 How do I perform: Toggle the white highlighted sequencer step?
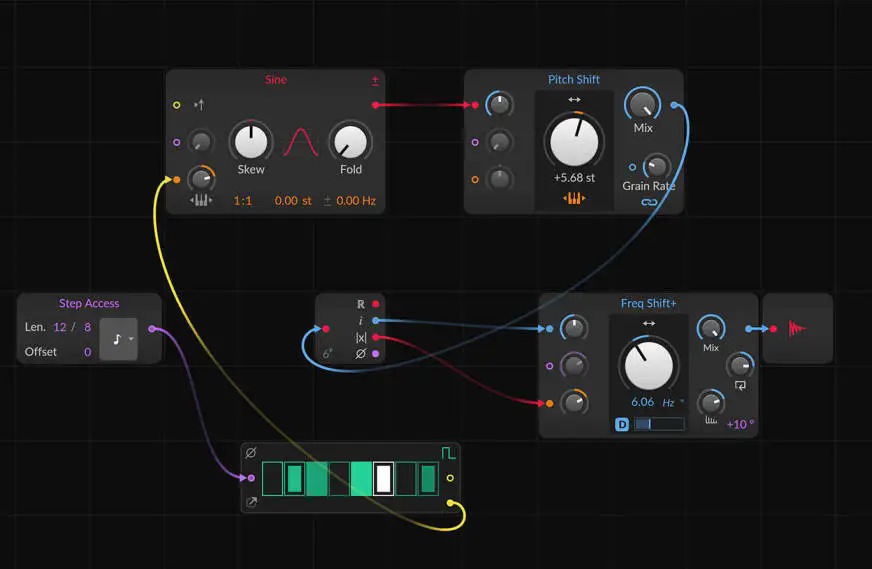click(x=383, y=478)
